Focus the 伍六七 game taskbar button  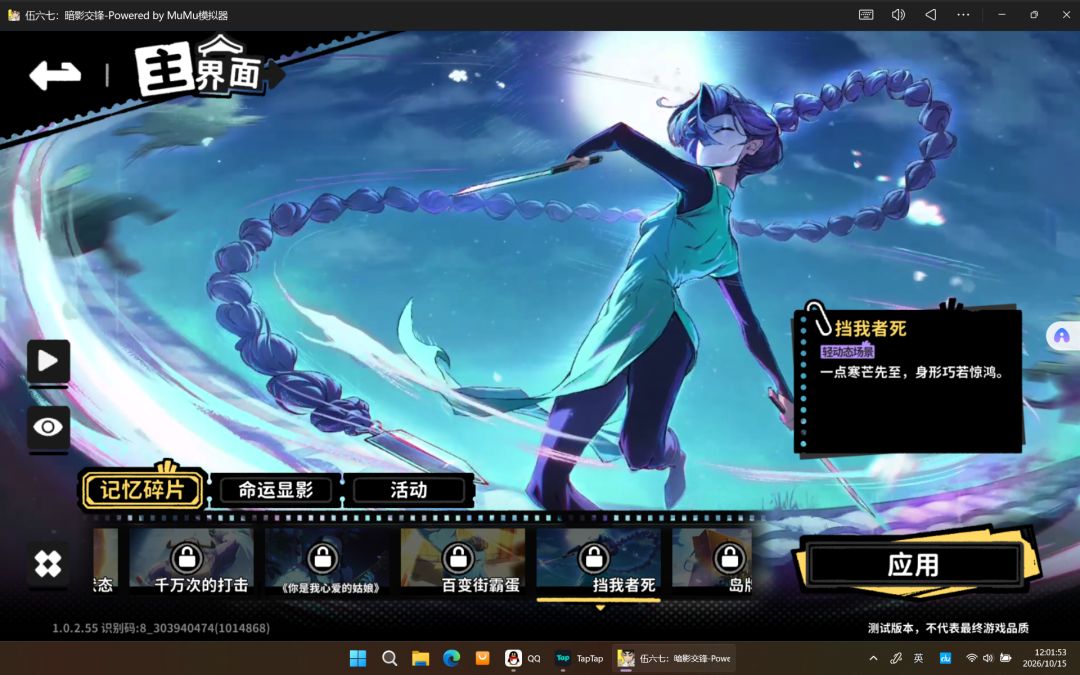pos(674,658)
